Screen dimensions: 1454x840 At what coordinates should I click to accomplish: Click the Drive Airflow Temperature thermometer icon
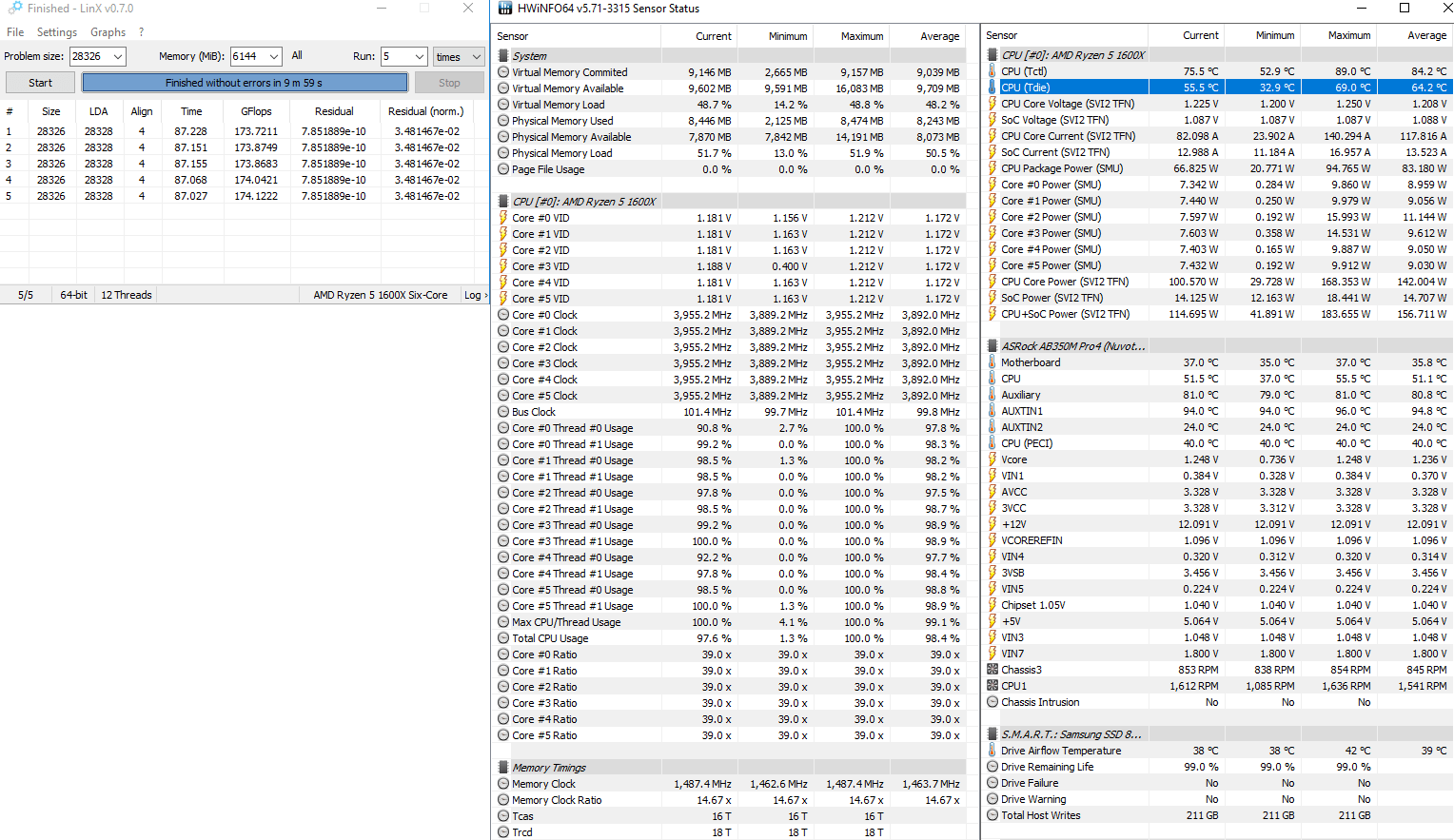pyautogui.click(x=992, y=751)
